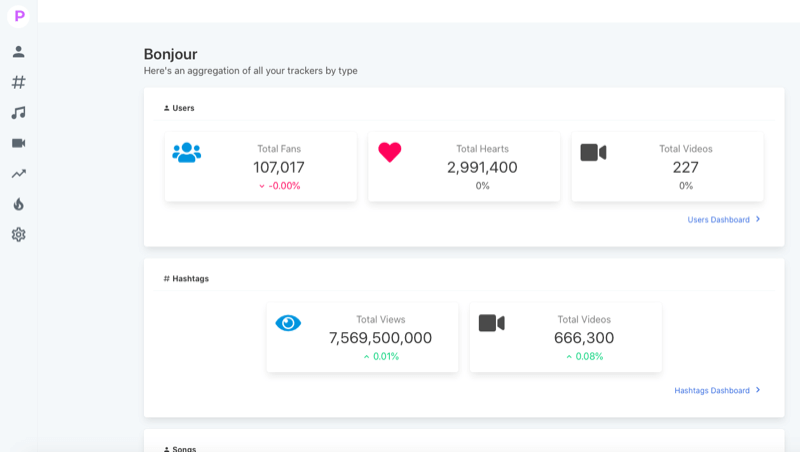Open the Users section in sidebar
This screenshot has width=800, height=452.
click(18, 52)
